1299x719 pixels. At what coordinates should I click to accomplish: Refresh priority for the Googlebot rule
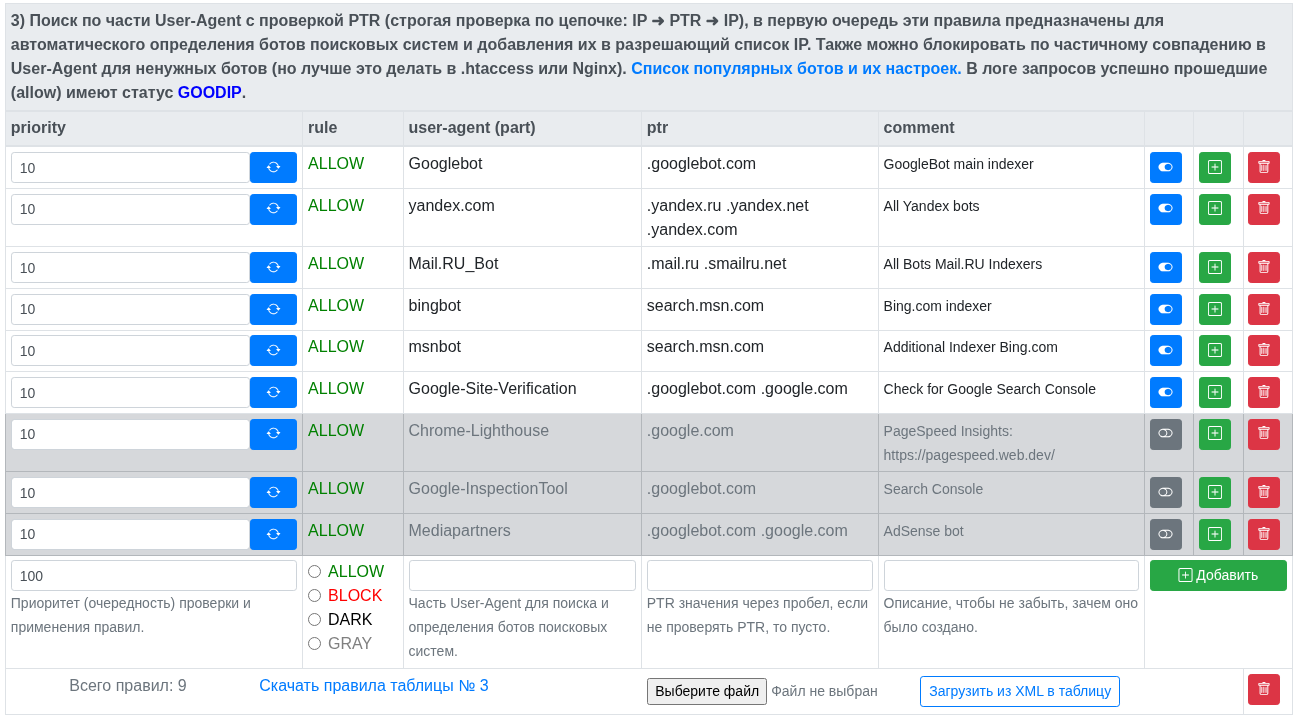pos(273,167)
